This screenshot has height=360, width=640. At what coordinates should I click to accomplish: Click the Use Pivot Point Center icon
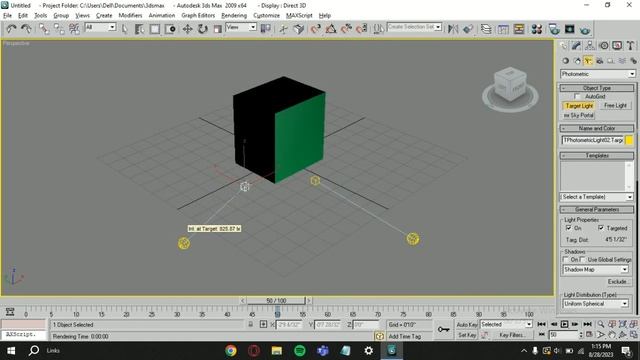point(266,29)
